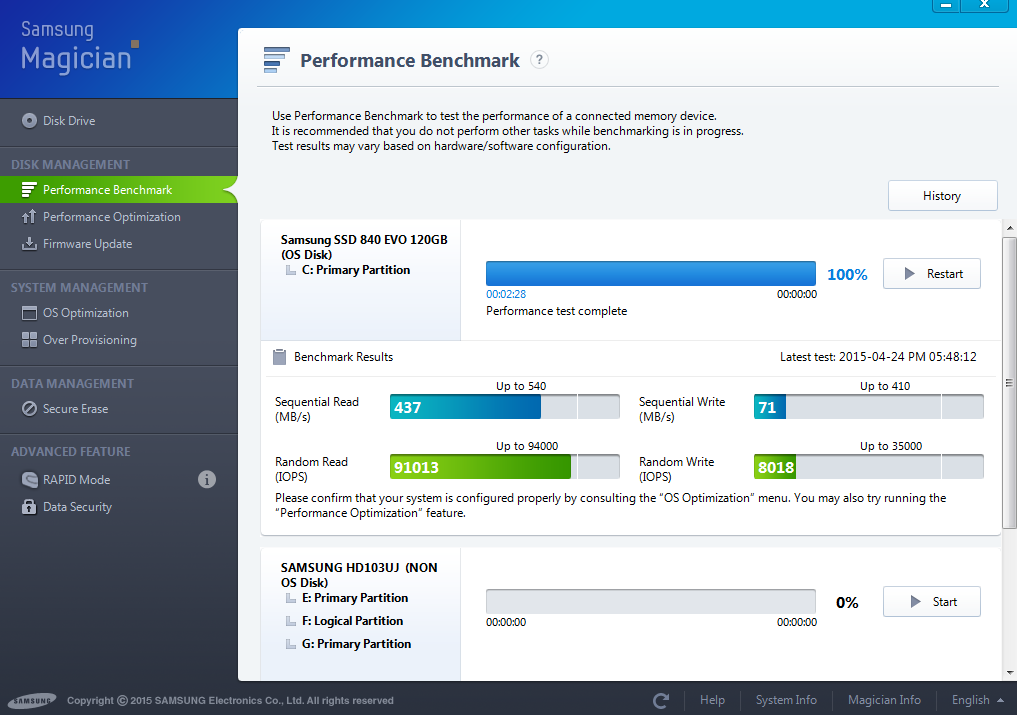Click the Random Write 8018 bar
The image size is (1017, 715).
868,467
